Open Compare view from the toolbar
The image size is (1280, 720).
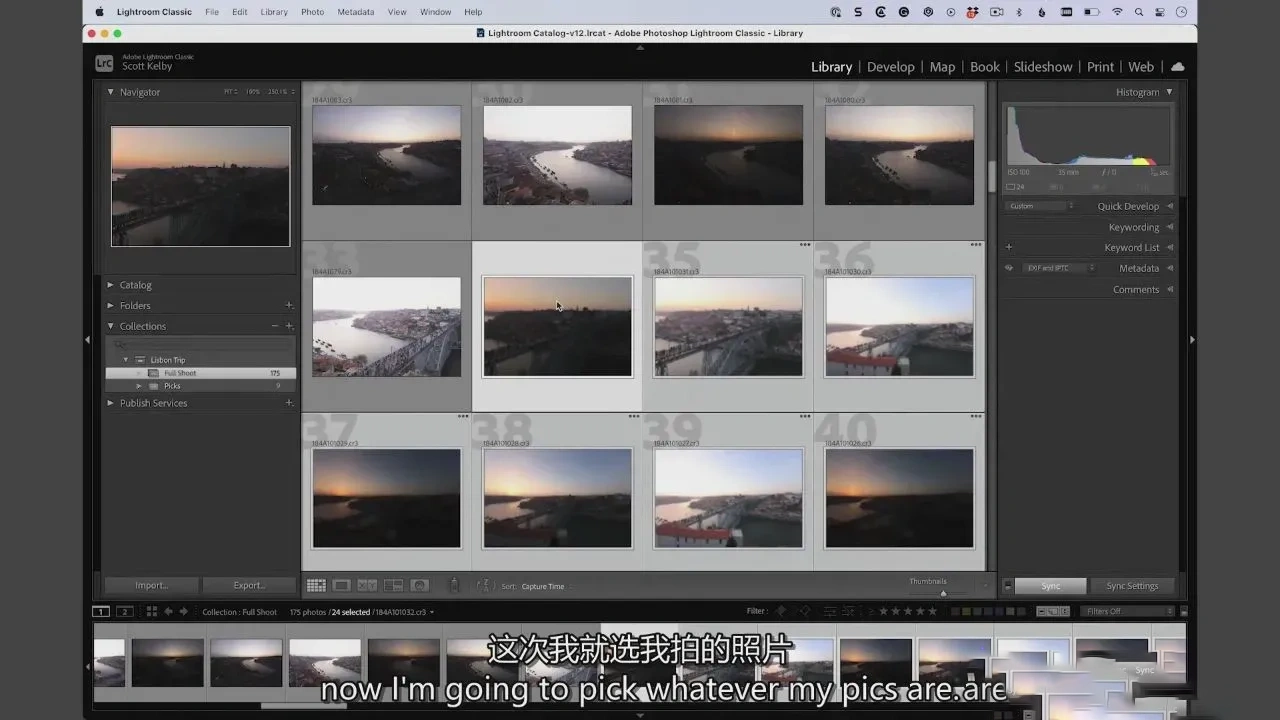click(x=367, y=586)
